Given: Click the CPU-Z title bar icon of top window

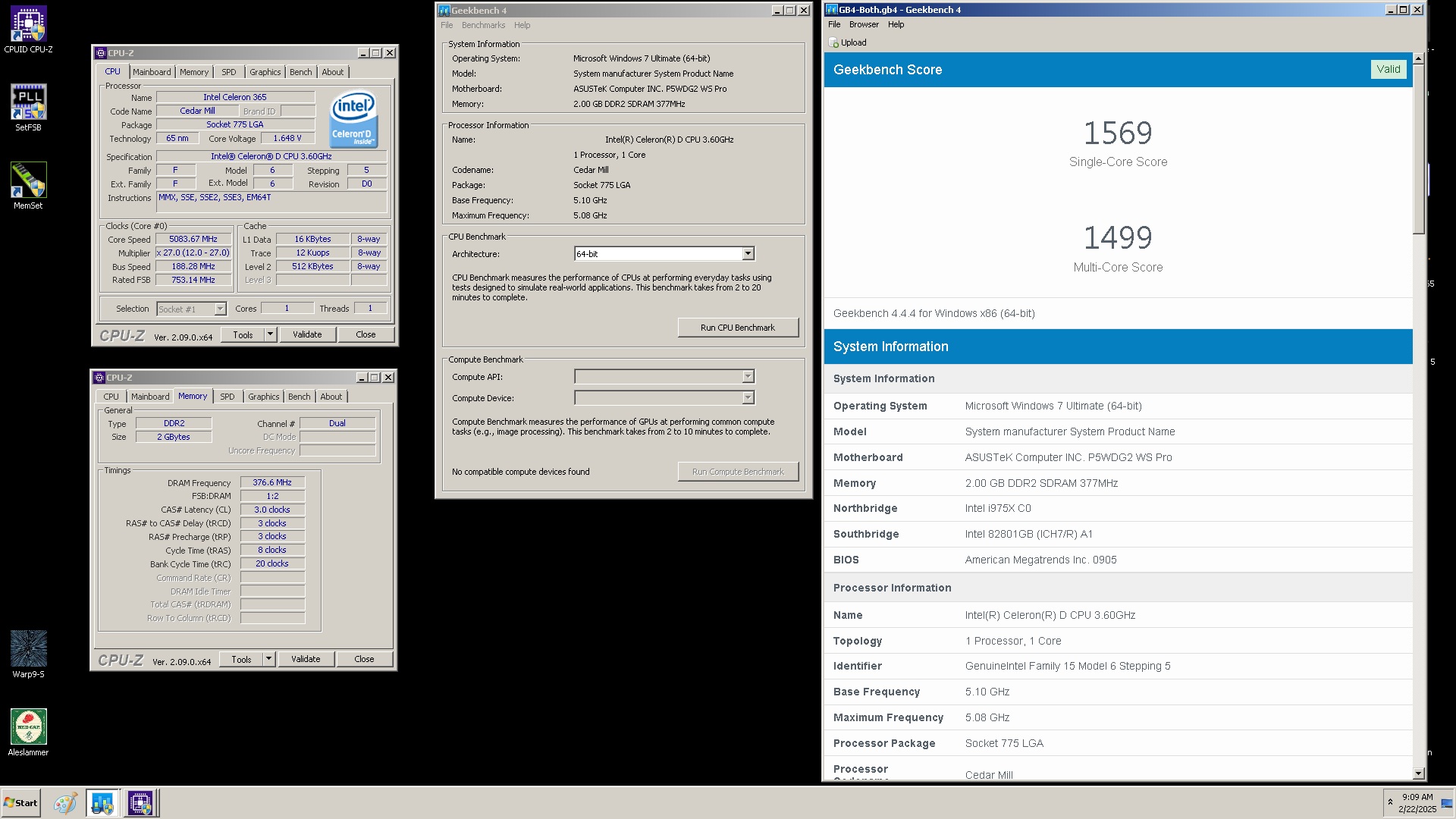Looking at the screenshot, I should [x=100, y=53].
